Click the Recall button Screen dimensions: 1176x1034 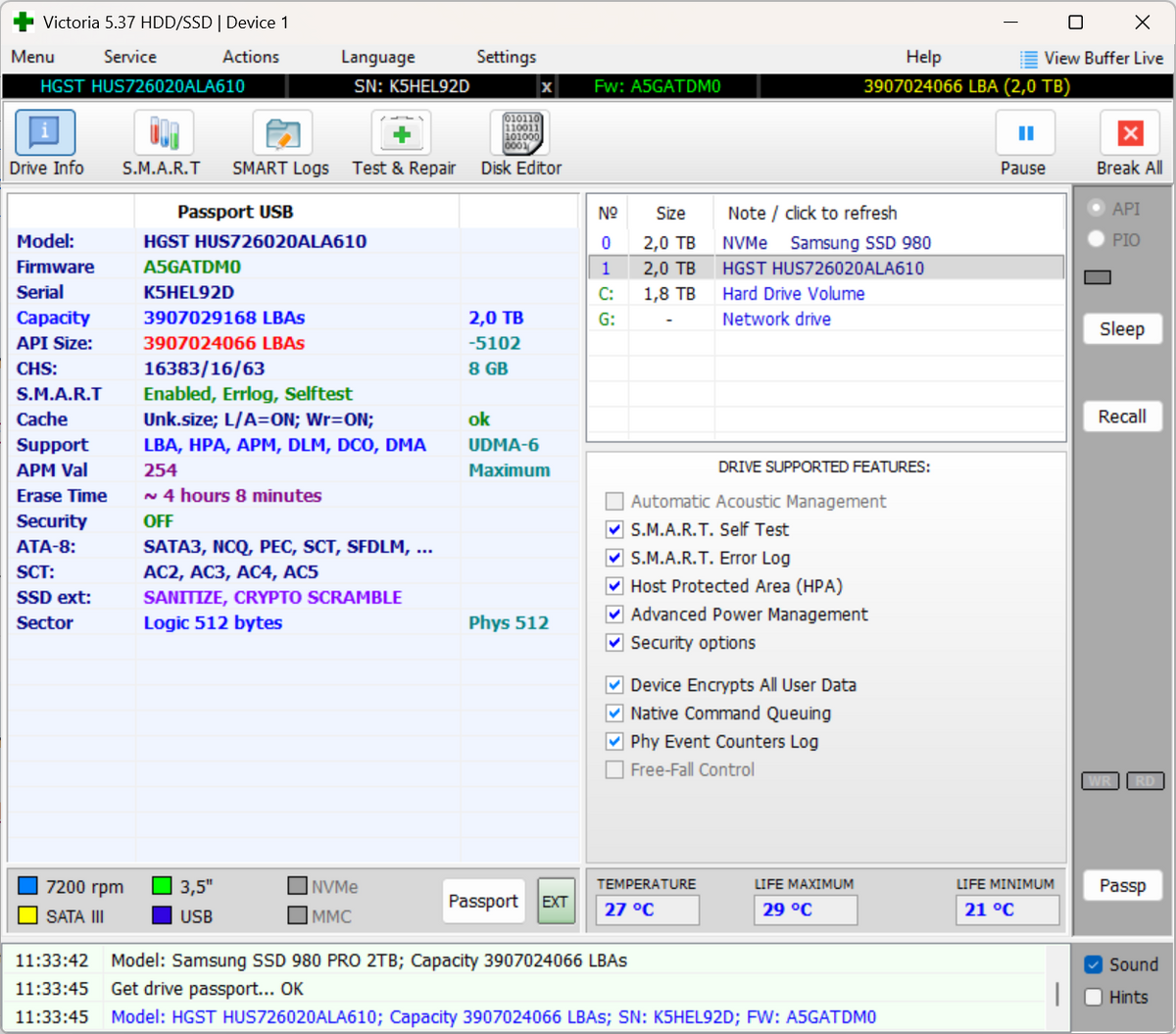[x=1122, y=417]
